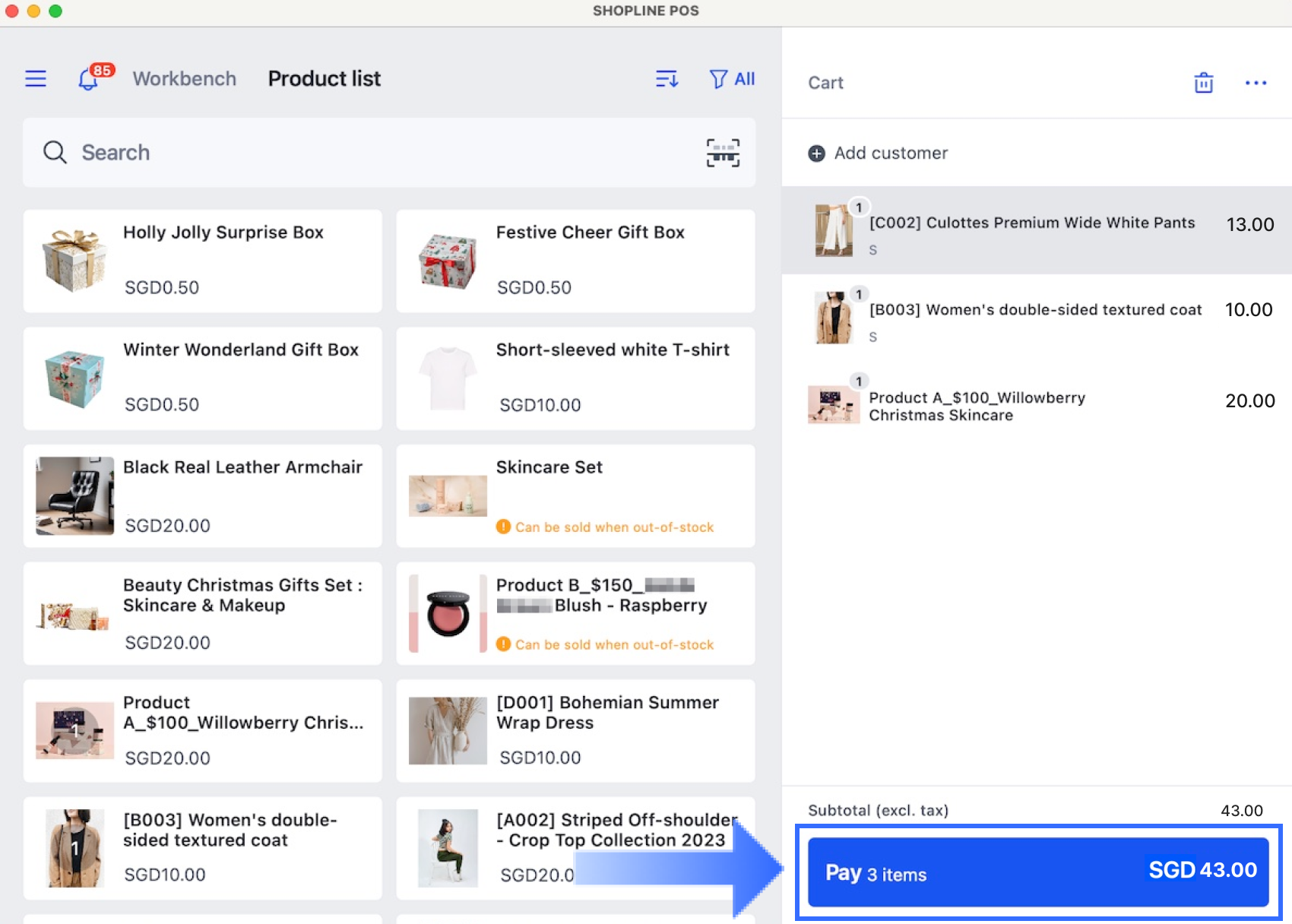The width and height of the screenshot is (1292, 924).
Task: Click the Add customer plus icon
Action: coord(816,153)
